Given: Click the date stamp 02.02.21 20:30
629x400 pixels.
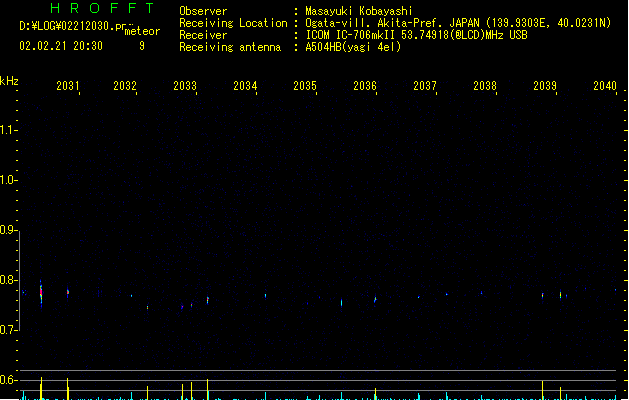Looking at the screenshot, I should [x=61, y=46].
